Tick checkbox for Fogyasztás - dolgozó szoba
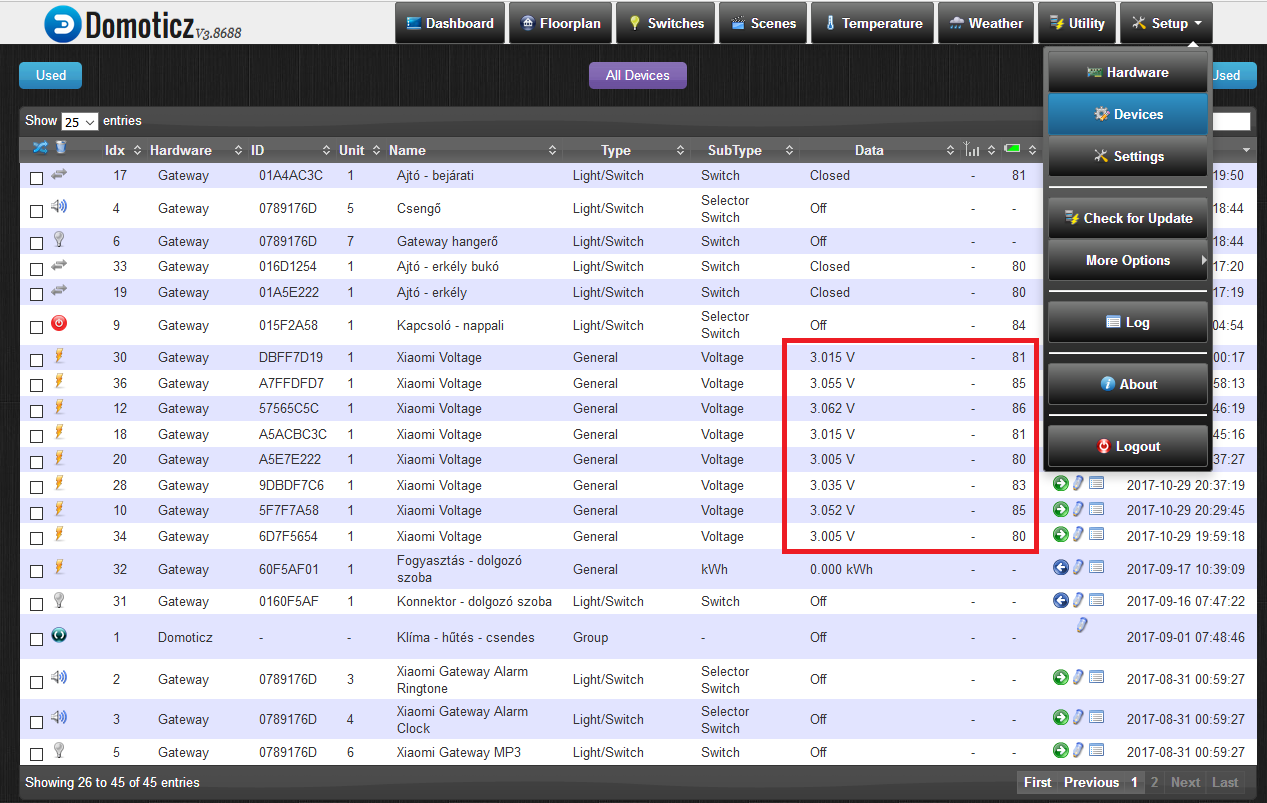 click(36, 571)
